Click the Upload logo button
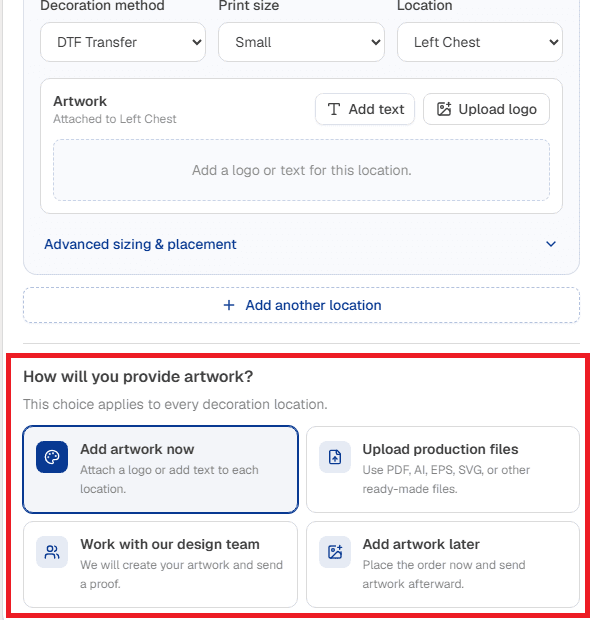Viewport: 594px width, 620px height. click(486, 109)
